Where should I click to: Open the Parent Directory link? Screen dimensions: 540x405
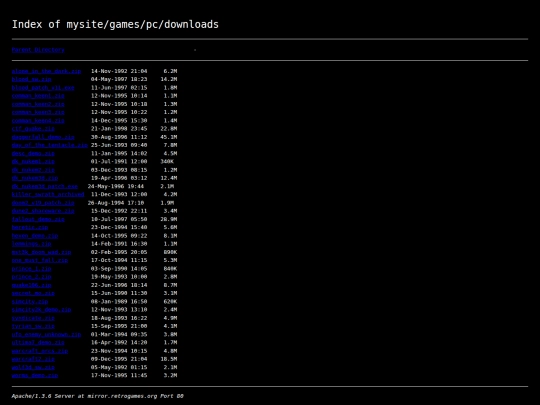tap(38, 50)
